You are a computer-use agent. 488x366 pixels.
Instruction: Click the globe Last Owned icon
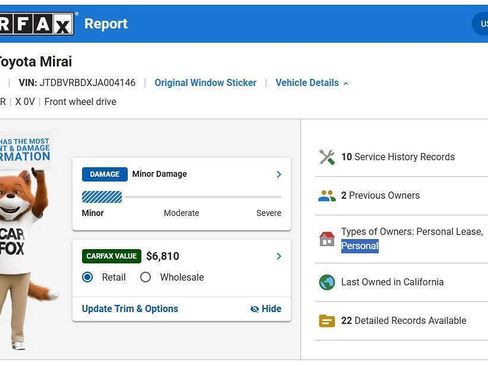(327, 282)
